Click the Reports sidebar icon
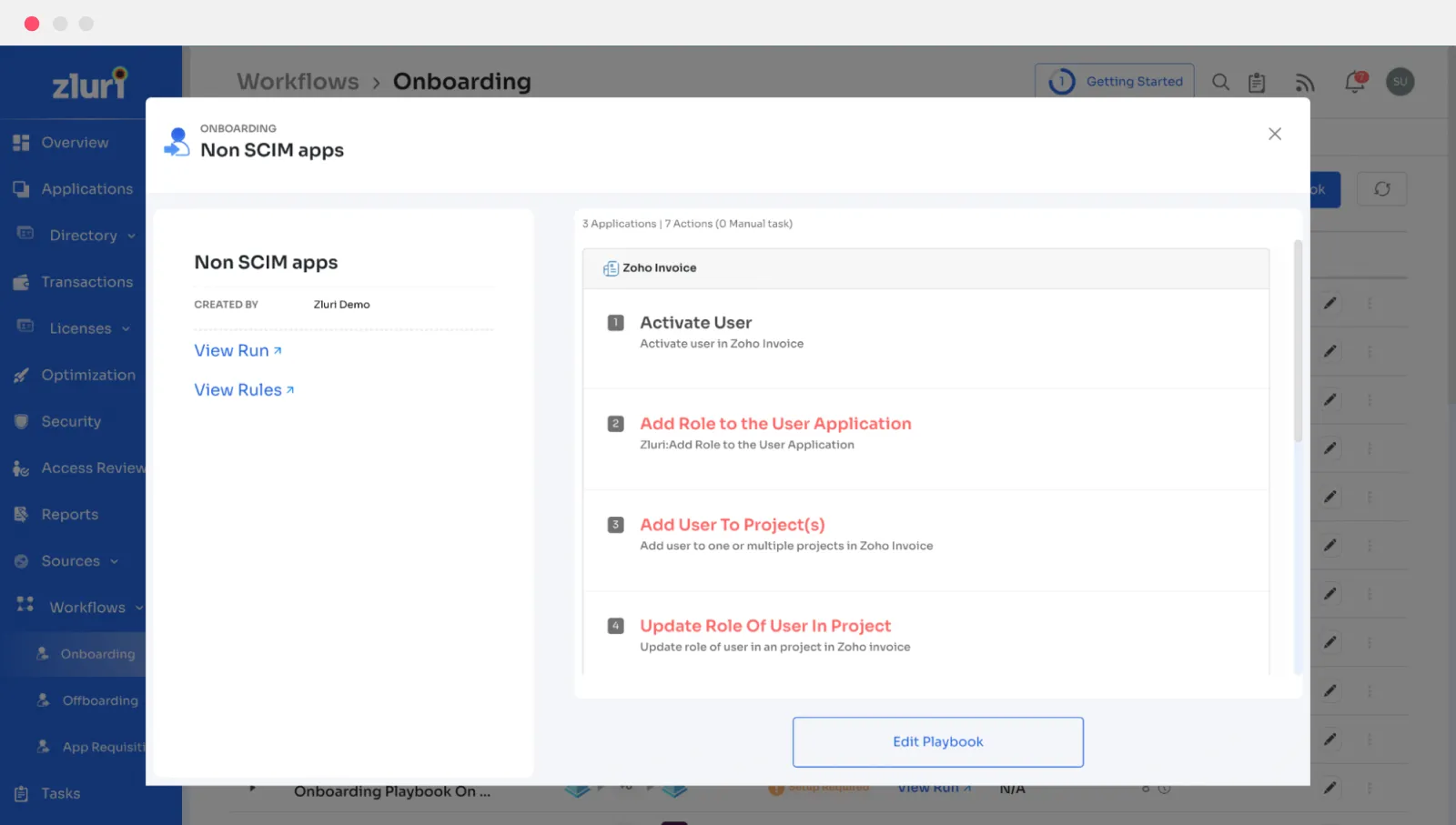1456x825 pixels. pos(21,514)
